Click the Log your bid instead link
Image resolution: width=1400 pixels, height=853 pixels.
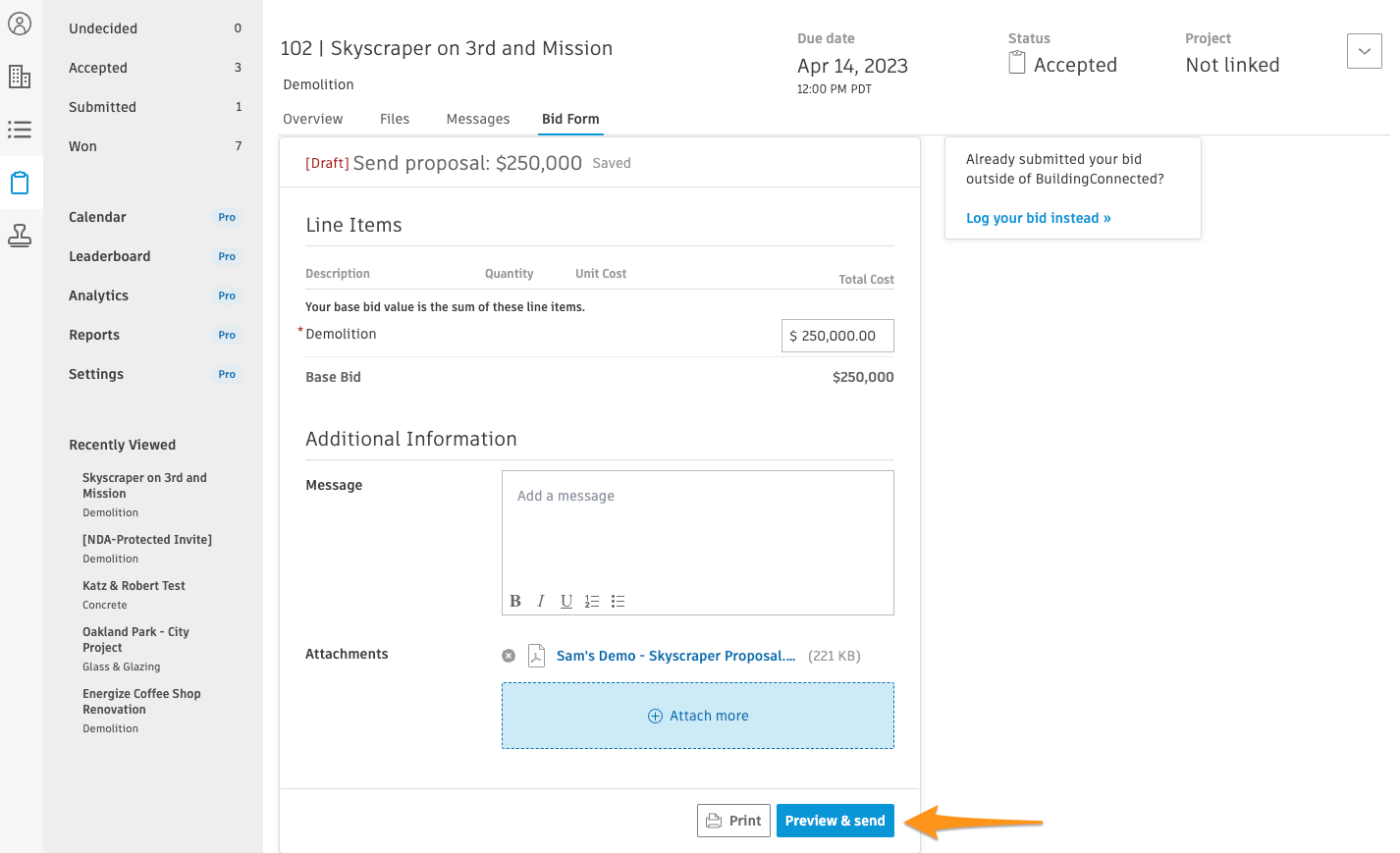coord(1038,218)
